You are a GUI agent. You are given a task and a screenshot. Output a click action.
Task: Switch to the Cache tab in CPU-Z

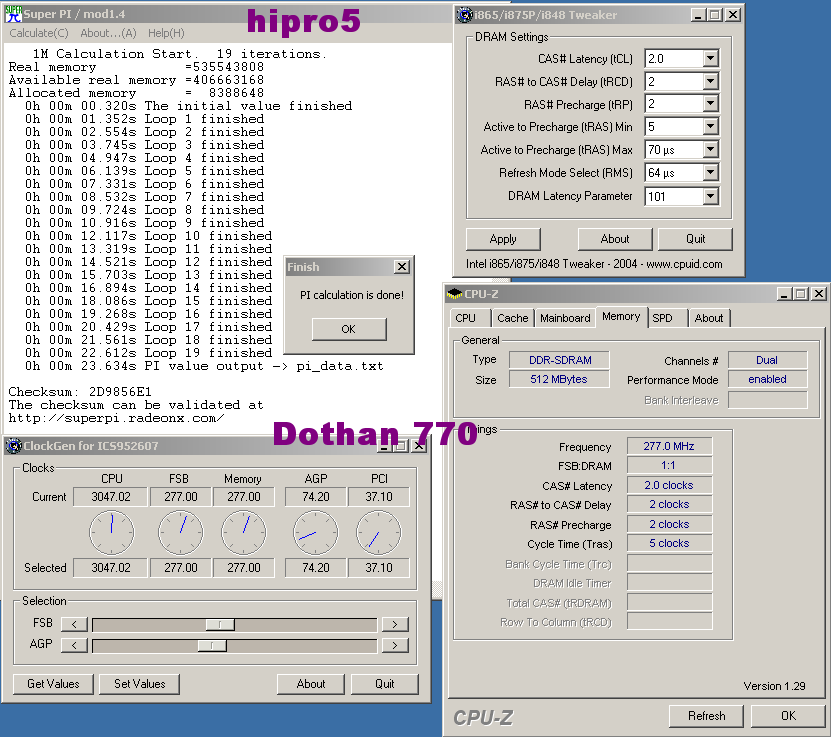coord(512,318)
